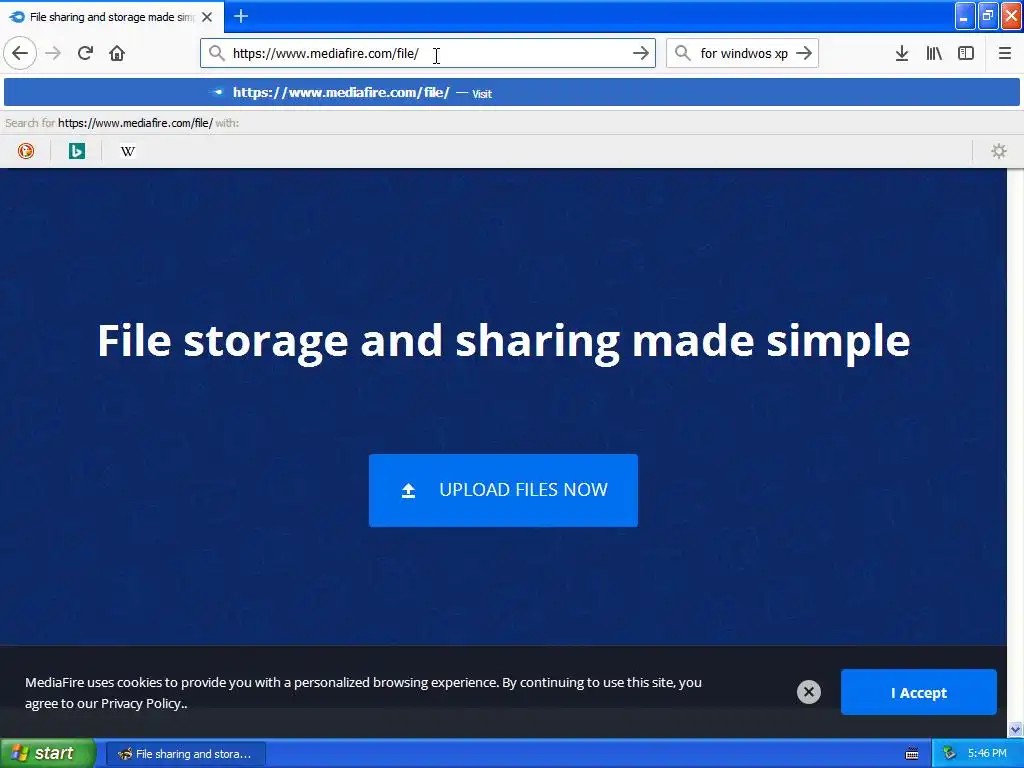Viewport: 1024px width, 768px height.
Task: Visit the suggested mediafire.com/file/ URL
Action: (512, 92)
